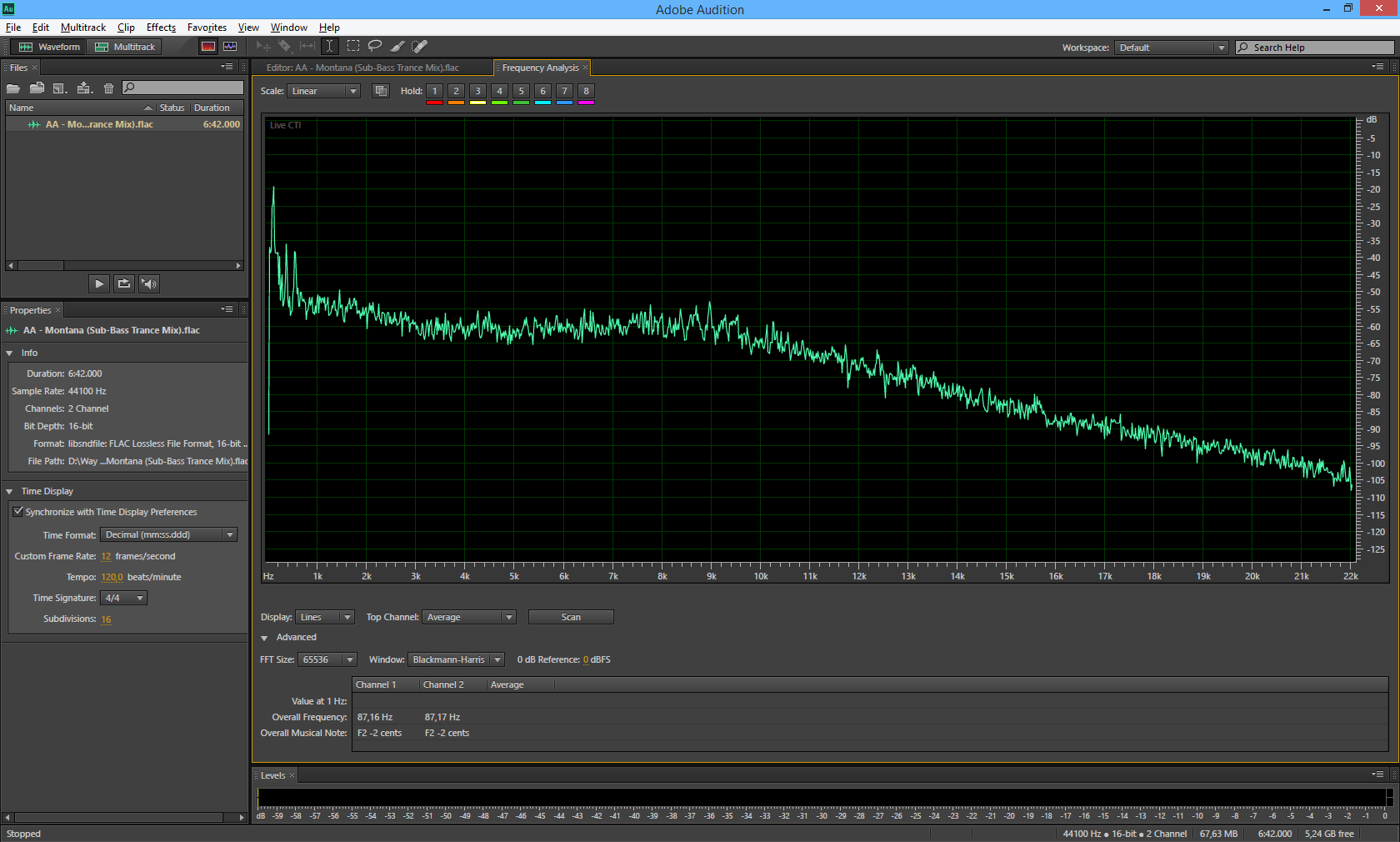1400x842 pixels.
Task: Select AA - Mo...rance Mix).flac in Files list
Action: 124,124
